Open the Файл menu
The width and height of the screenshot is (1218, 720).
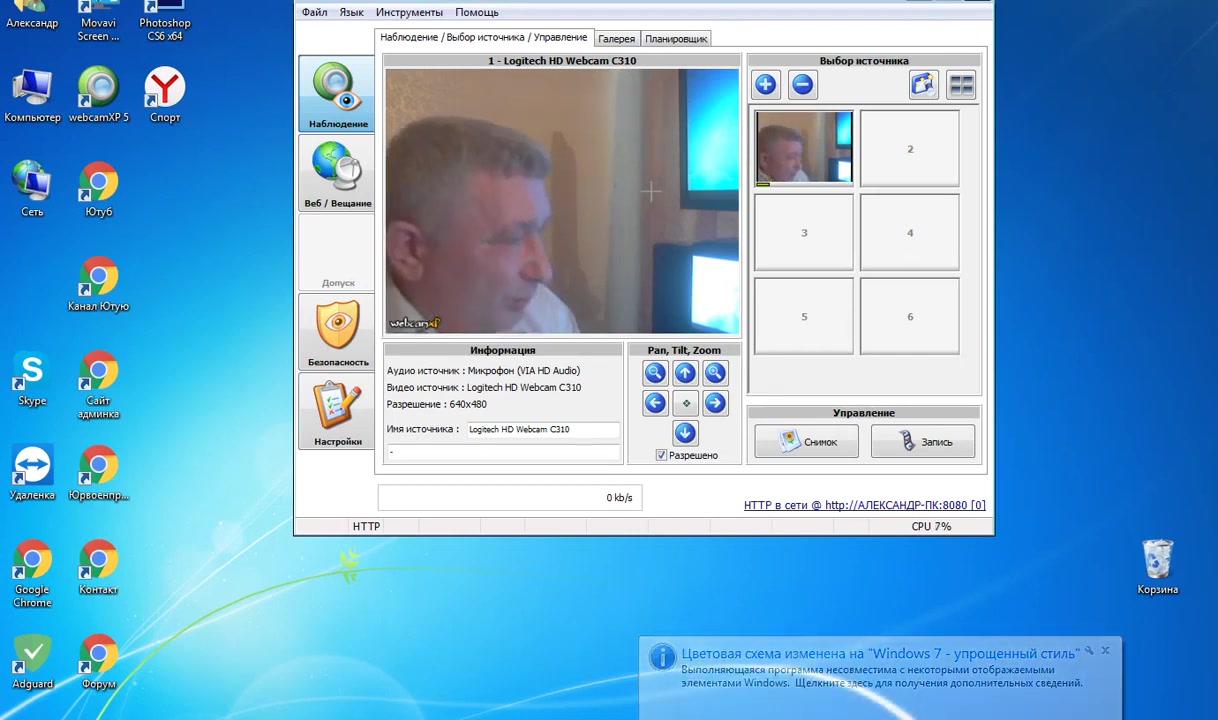click(314, 12)
